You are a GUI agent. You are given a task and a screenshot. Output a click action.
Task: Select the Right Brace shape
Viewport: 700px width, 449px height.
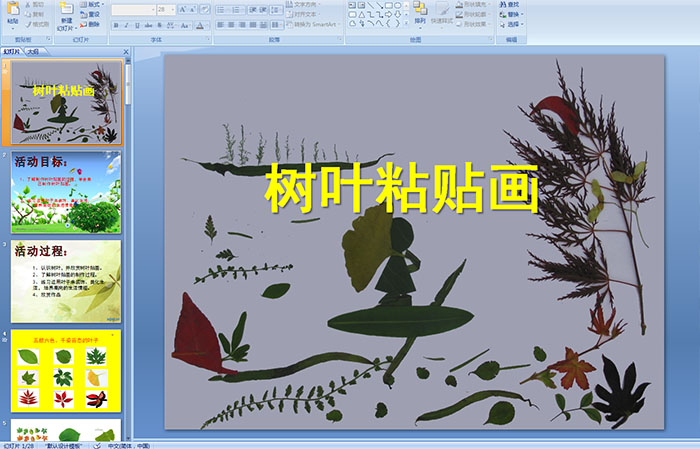[x=397, y=23]
